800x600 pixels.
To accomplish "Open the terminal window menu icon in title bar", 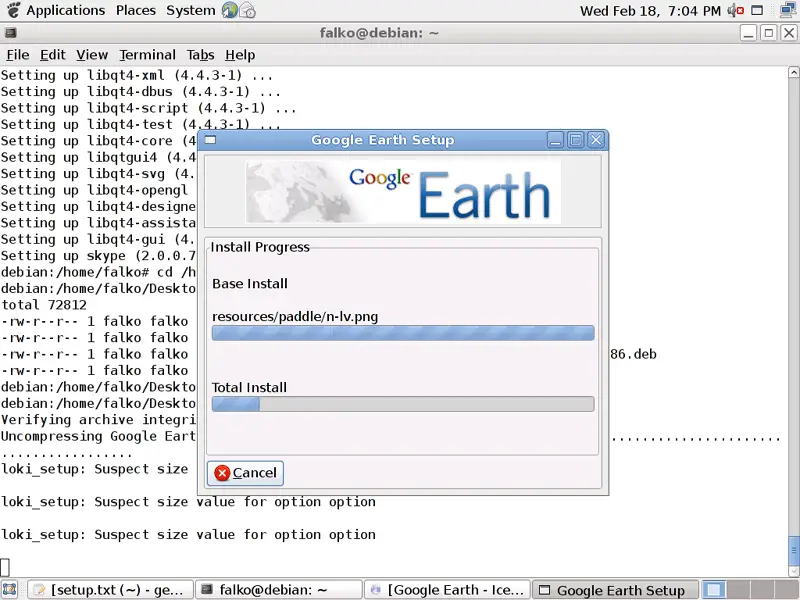I will [x=11, y=33].
